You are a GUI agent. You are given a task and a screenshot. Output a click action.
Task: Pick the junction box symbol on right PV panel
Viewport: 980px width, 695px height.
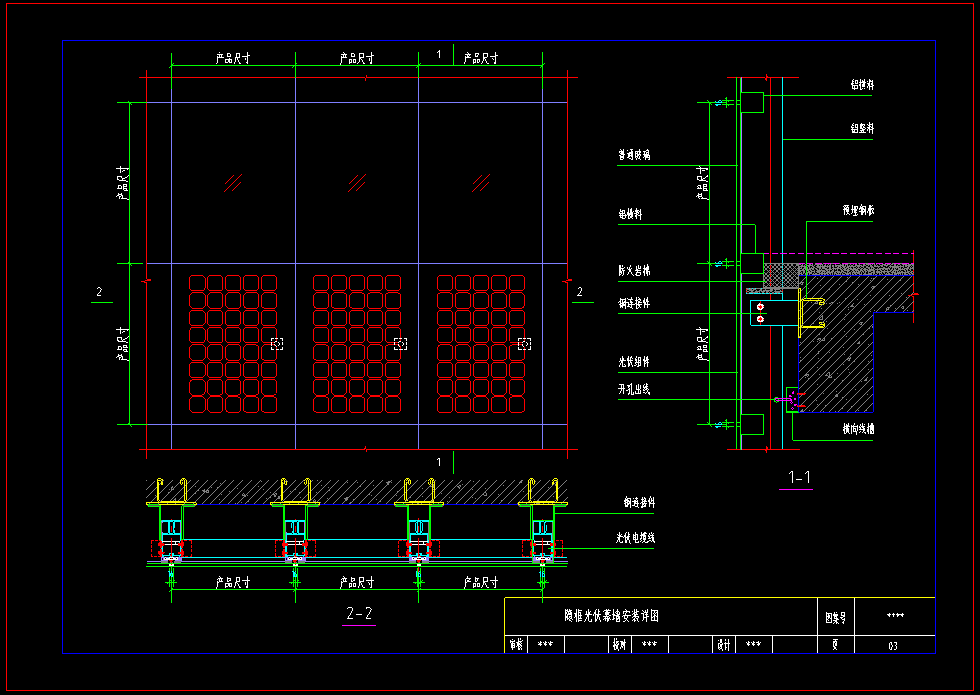click(x=525, y=343)
